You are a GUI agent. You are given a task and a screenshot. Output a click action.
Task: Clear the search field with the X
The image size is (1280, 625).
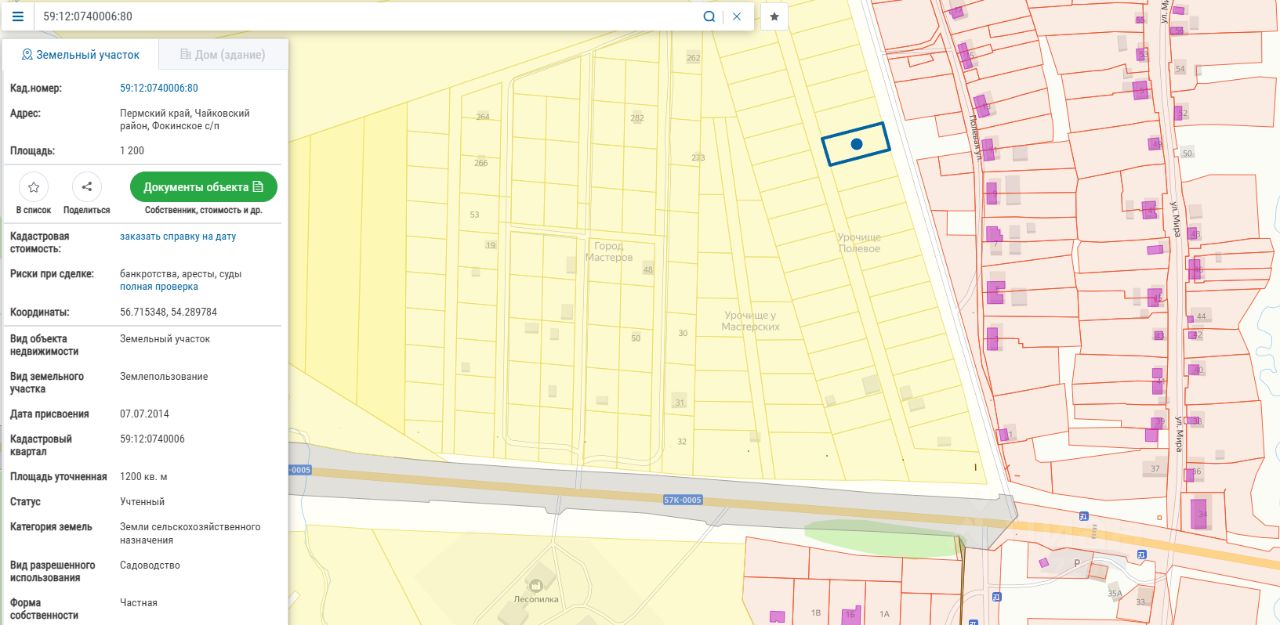tap(737, 17)
